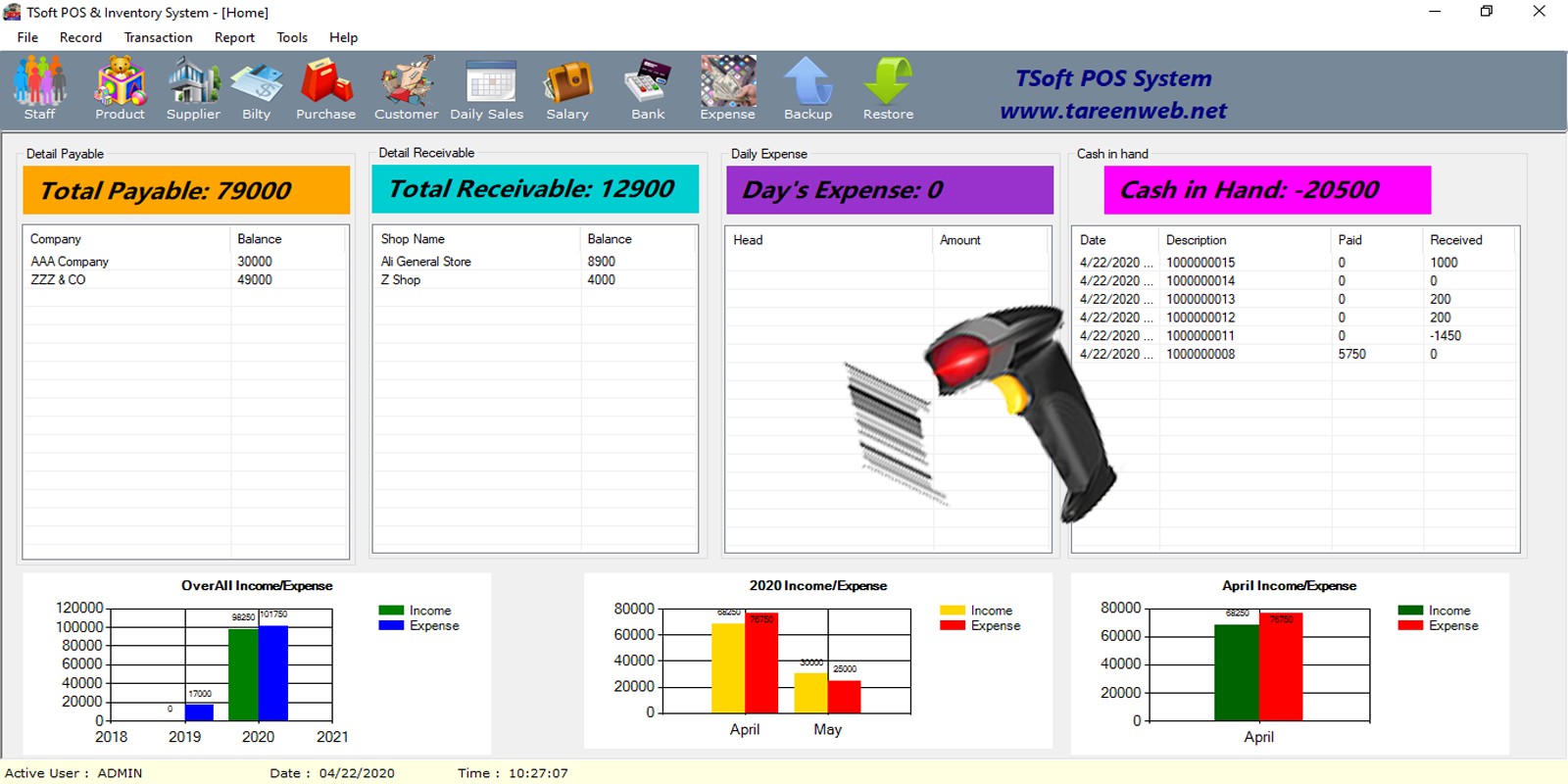Click the Paid column header
Screen dimensions: 1568x784
pyautogui.click(x=1377, y=240)
